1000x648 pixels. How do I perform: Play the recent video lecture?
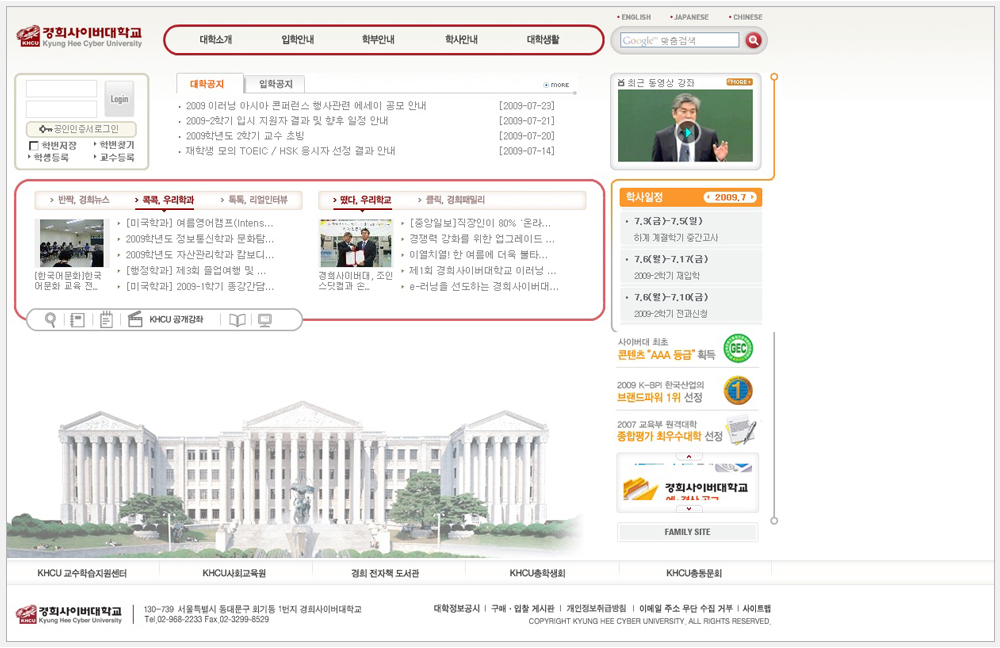(686, 131)
